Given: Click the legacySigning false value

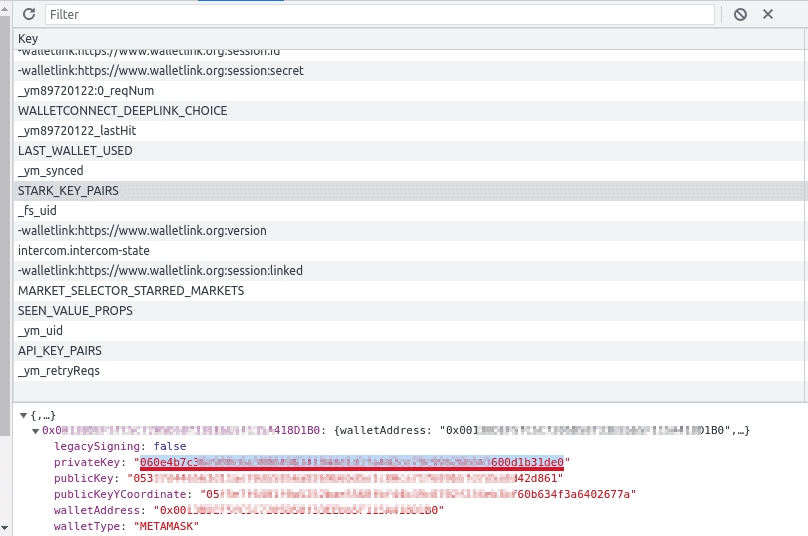Looking at the screenshot, I should coord(170,446).
